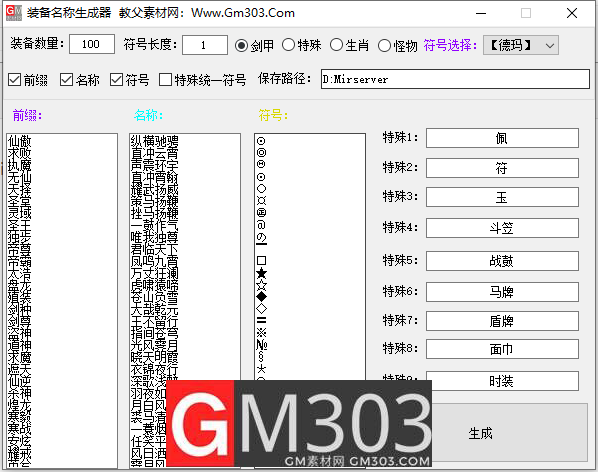Select 灵域 in the prefix list
The width and height of the screenshot is (598, 472).
point(19,213)
